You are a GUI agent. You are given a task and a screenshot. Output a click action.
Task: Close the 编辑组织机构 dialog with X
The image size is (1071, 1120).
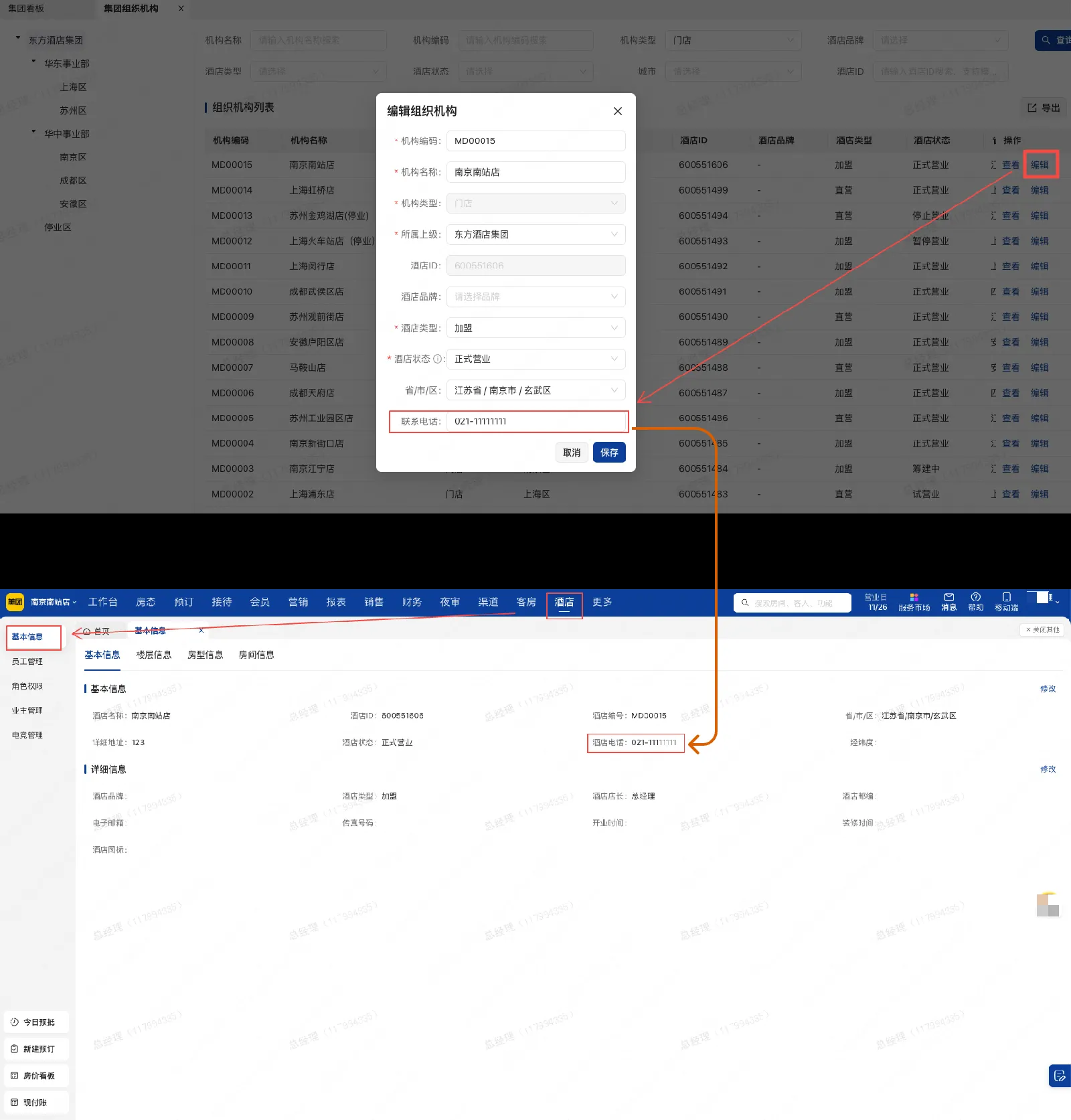pyautogui.click(x=617, y=111)
